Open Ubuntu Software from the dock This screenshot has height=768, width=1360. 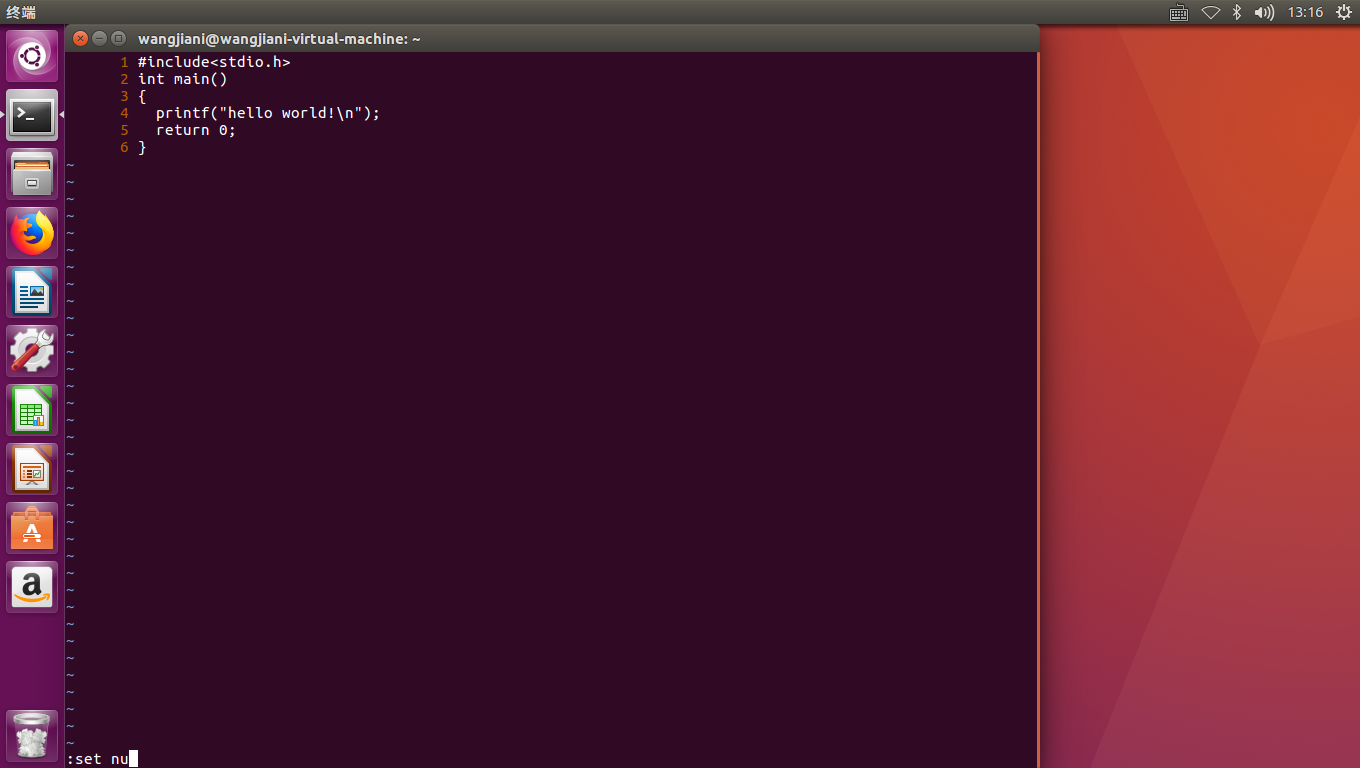pos(31,528)
